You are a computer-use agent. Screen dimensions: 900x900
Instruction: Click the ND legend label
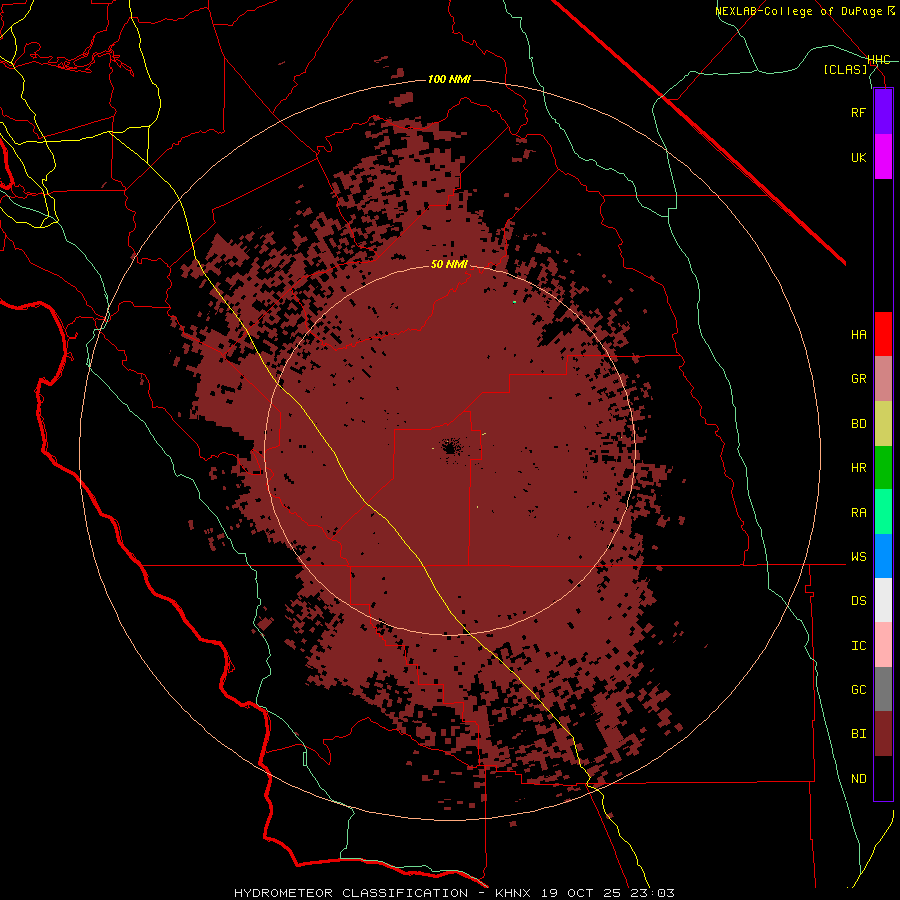(x=858, y=779)
